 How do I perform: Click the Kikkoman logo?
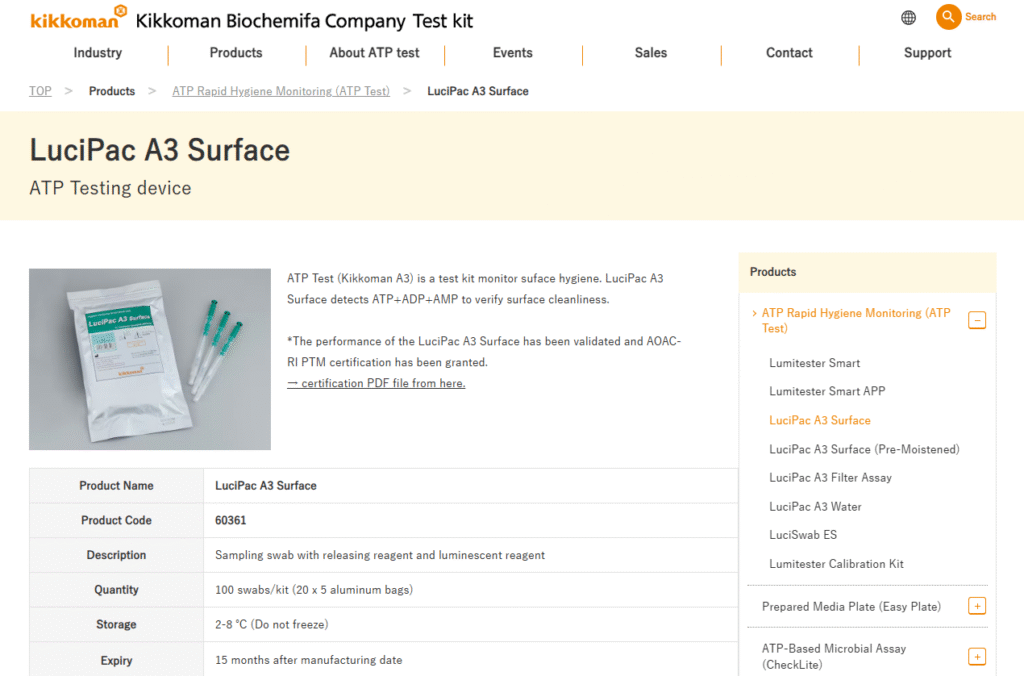coord(78,18)
